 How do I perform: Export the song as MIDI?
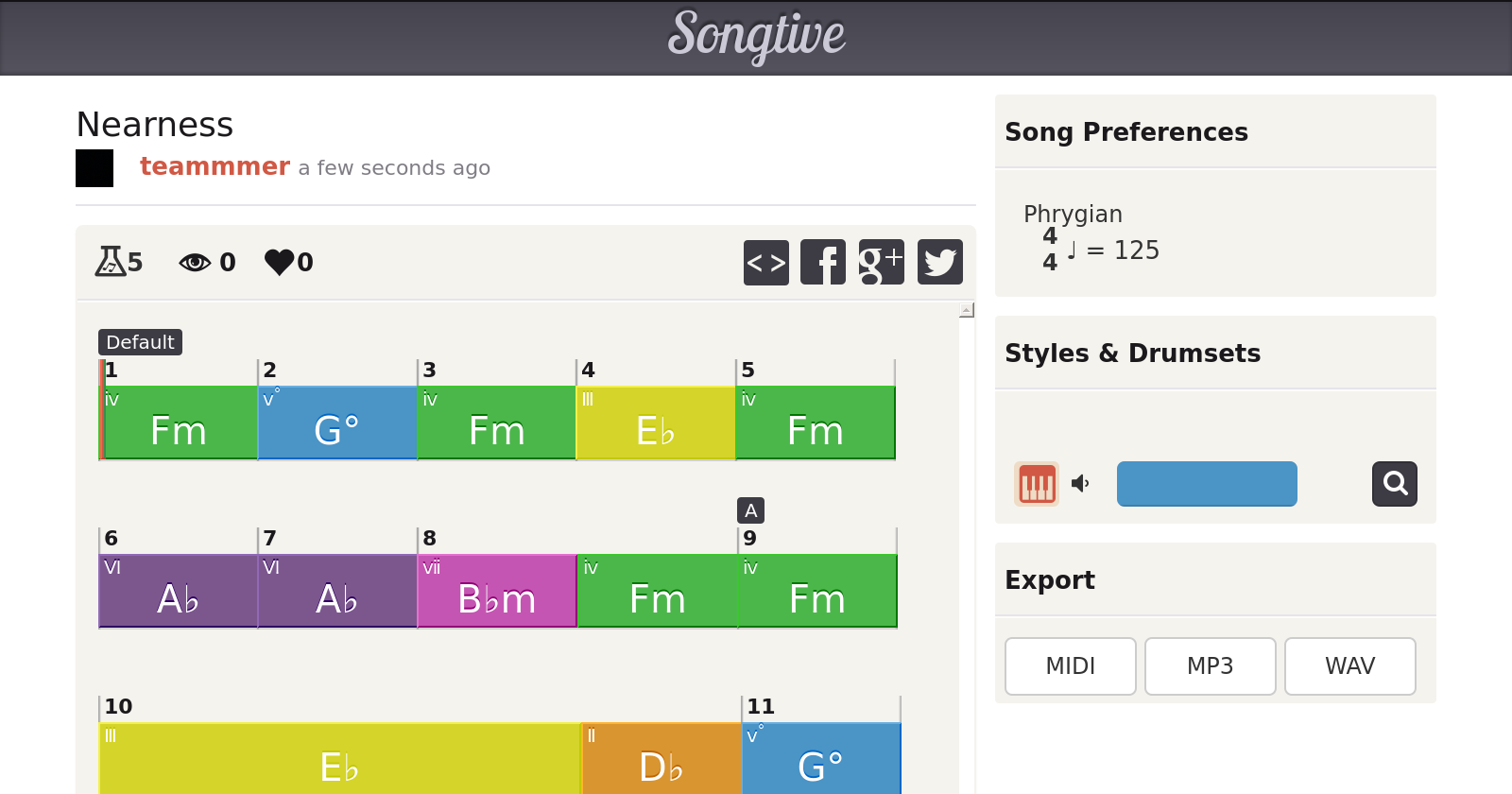coord(1070,666)
